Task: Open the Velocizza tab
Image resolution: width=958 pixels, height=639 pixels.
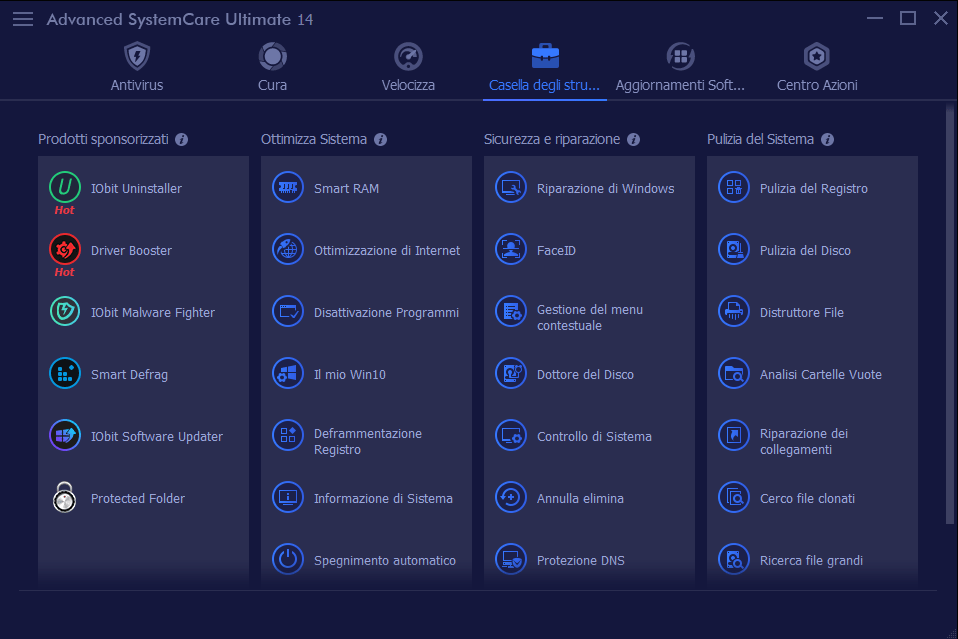Action: click(408, 67)
